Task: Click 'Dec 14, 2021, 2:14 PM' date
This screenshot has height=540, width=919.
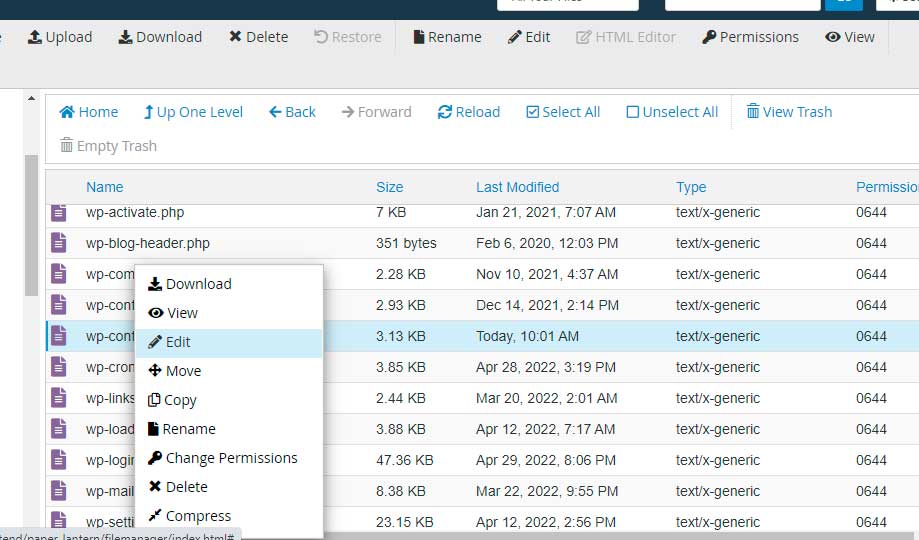Action: click(x=547, y=305)
